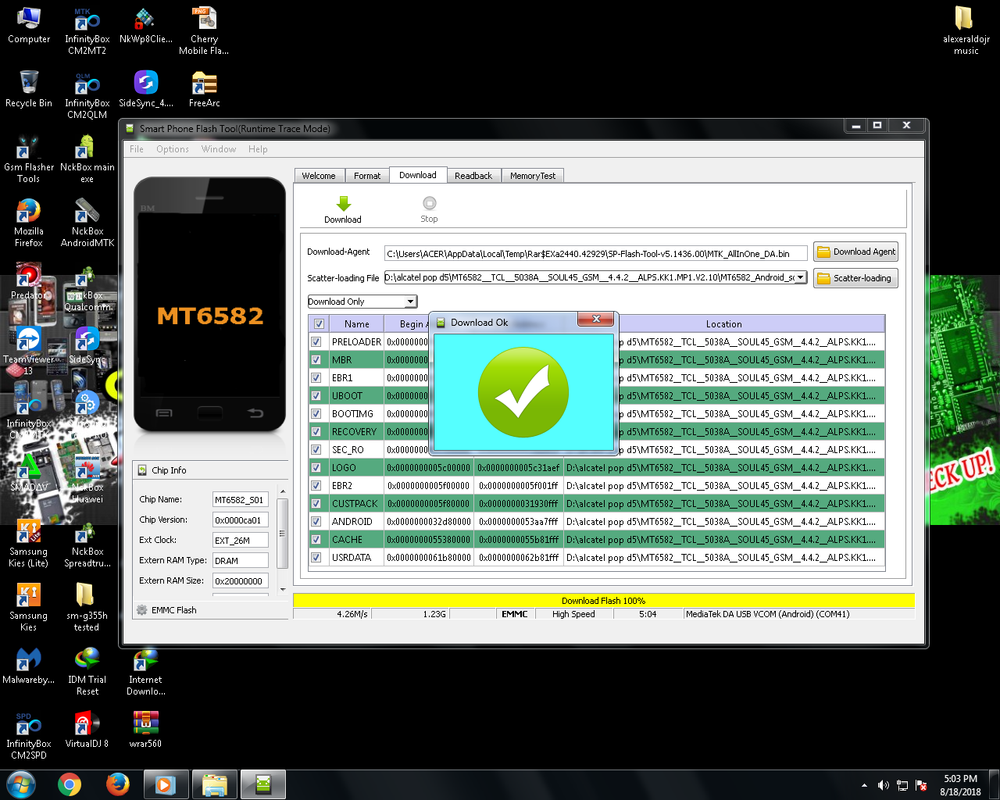Open Chrome from the taskbar
1000x800 pixels.
70,785
